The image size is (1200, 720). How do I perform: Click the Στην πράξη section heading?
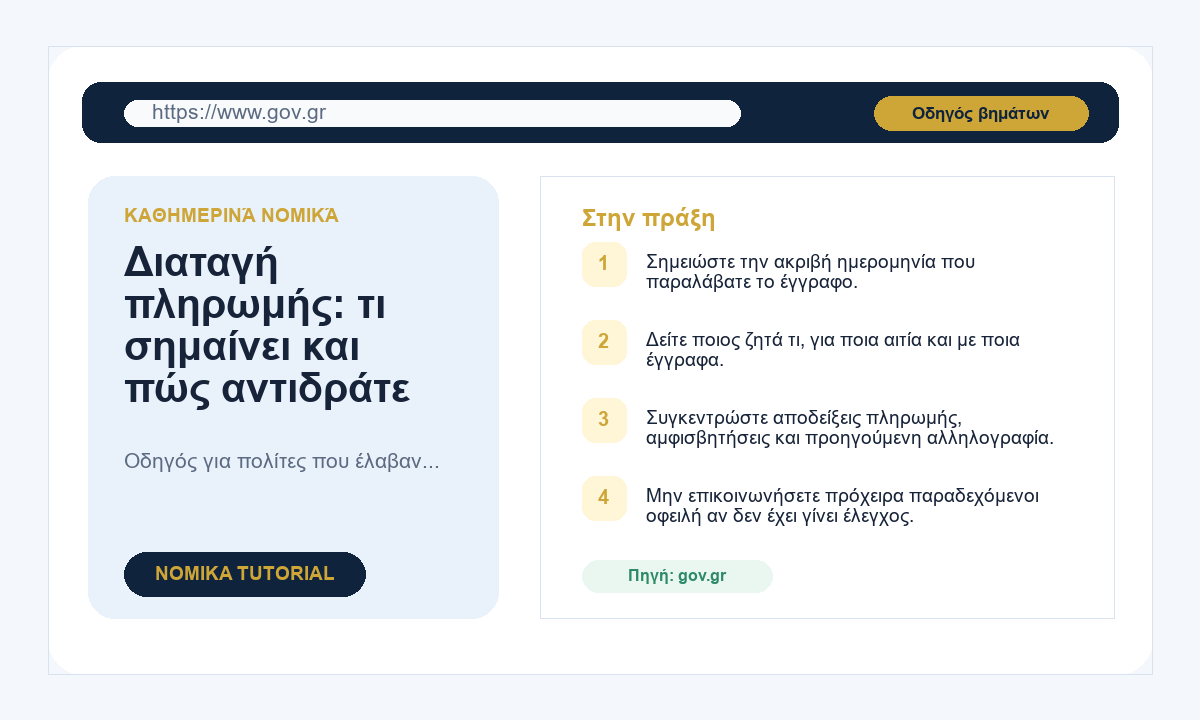pos(648,219)
